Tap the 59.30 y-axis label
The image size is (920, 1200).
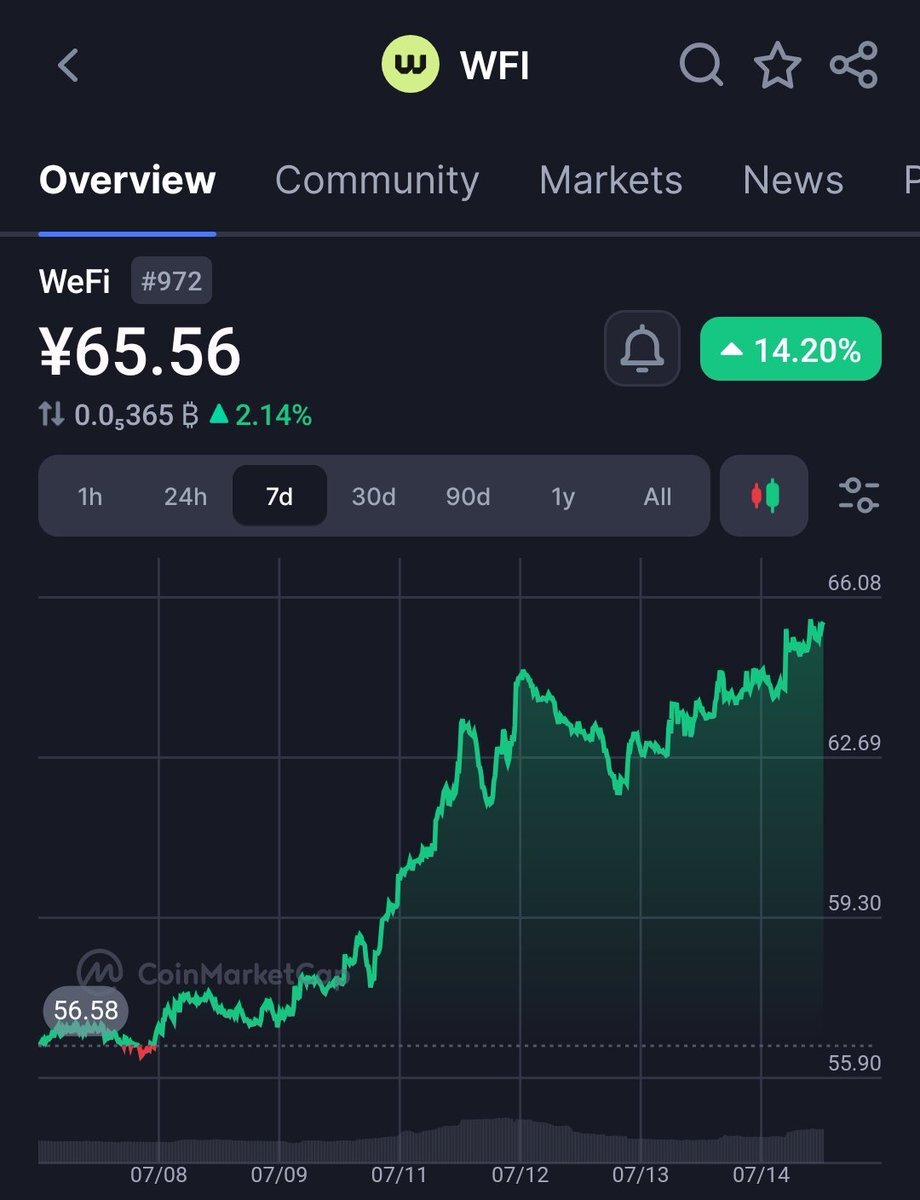click(x=855, y=903)
